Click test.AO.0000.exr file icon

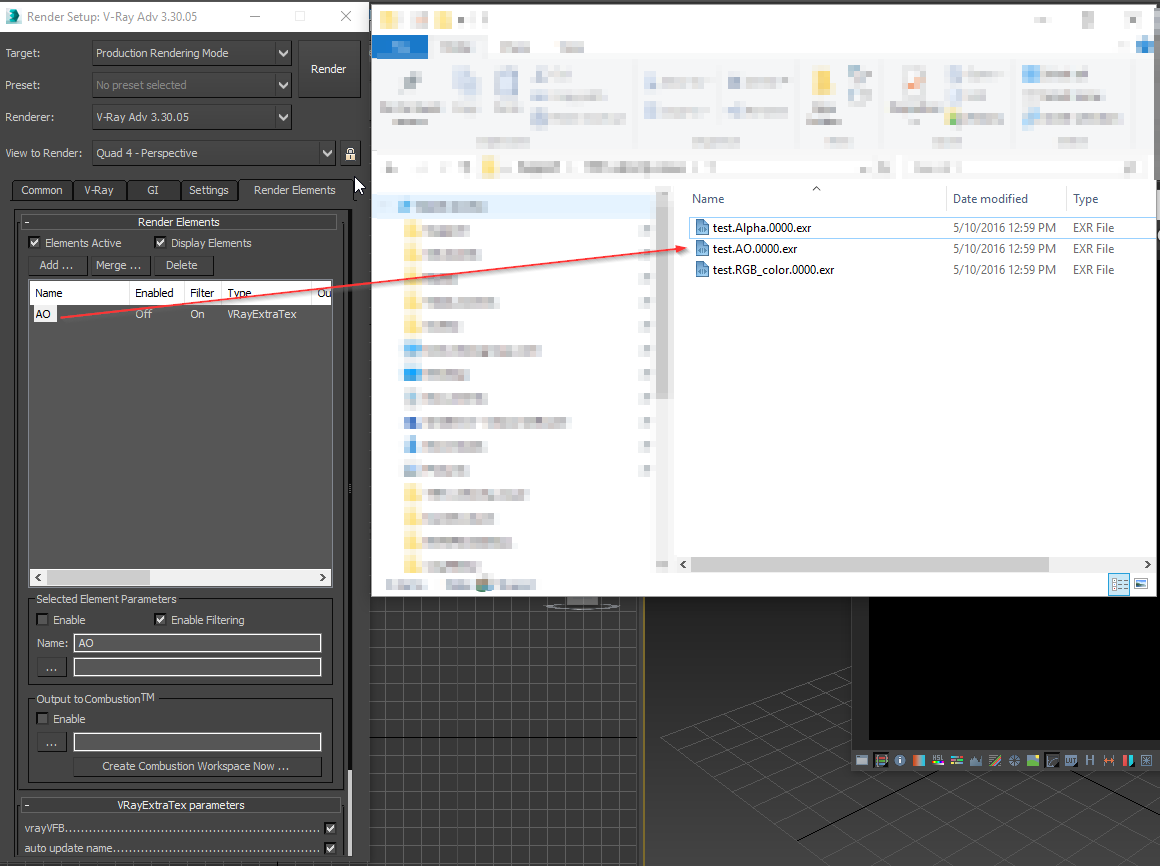(702, 248)
